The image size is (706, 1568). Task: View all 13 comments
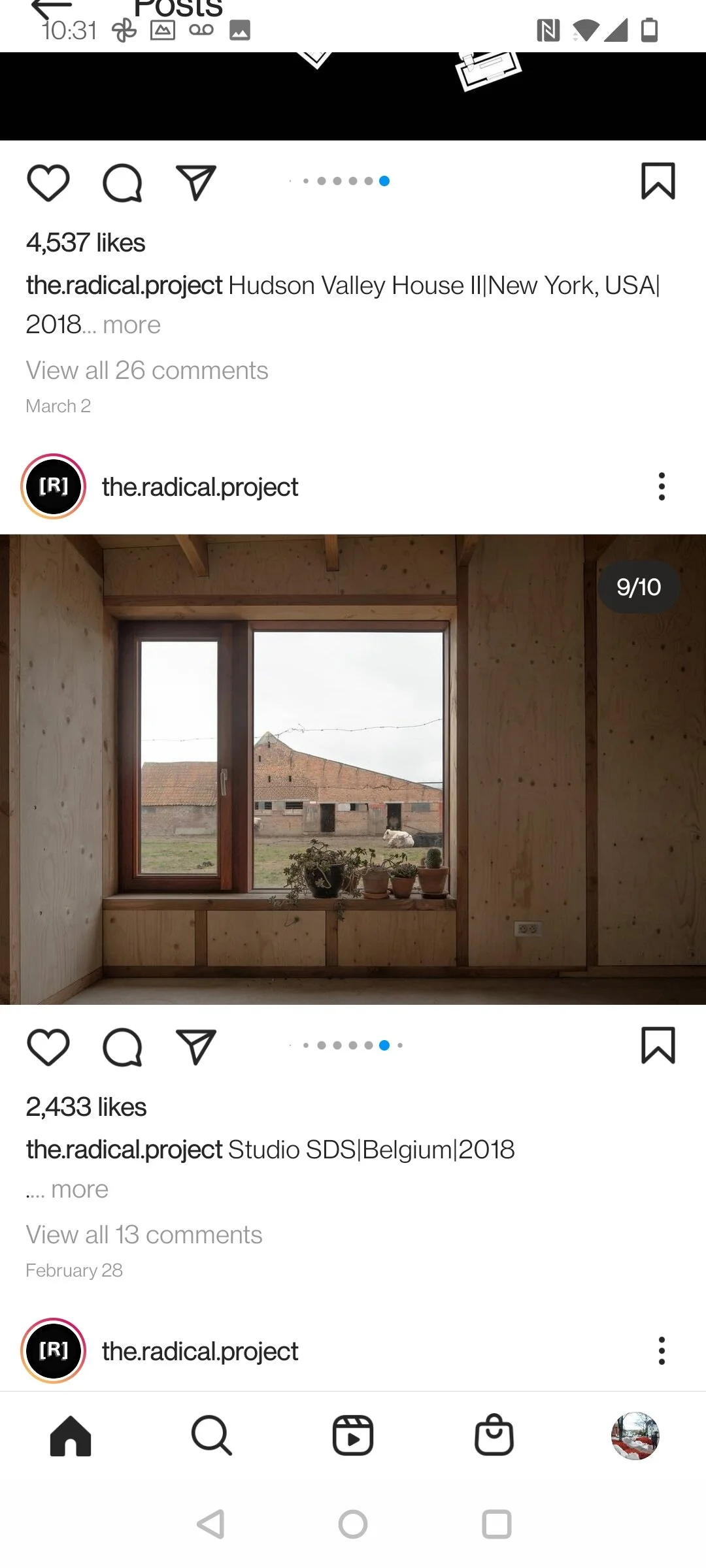tap(144, 1235)
